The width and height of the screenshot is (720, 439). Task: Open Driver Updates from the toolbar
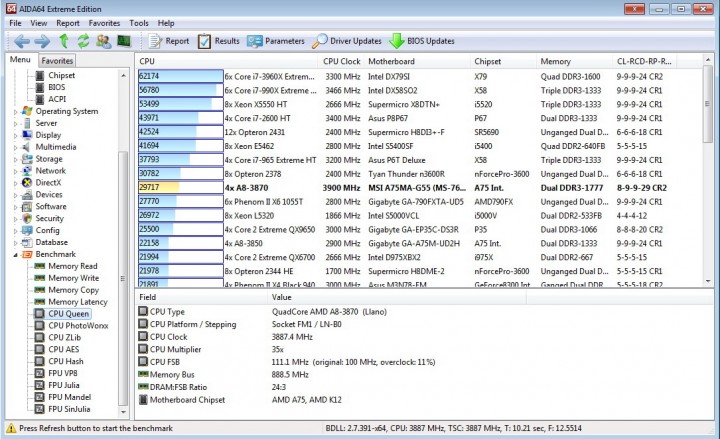347,41
